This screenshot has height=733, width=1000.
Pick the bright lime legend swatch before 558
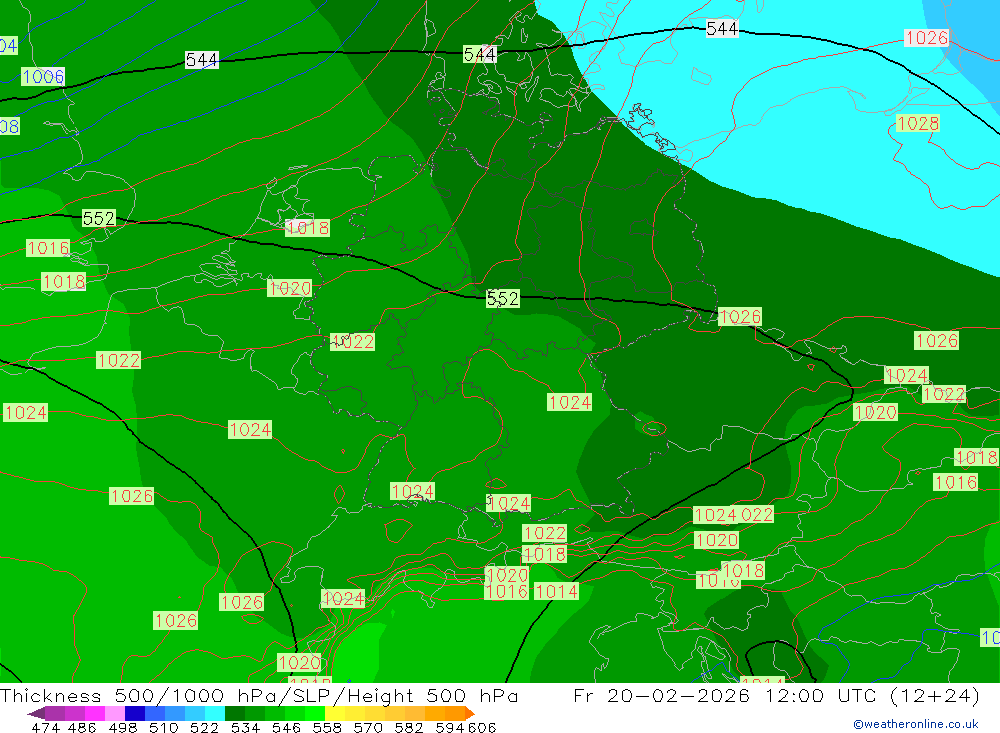coord(314,713)
